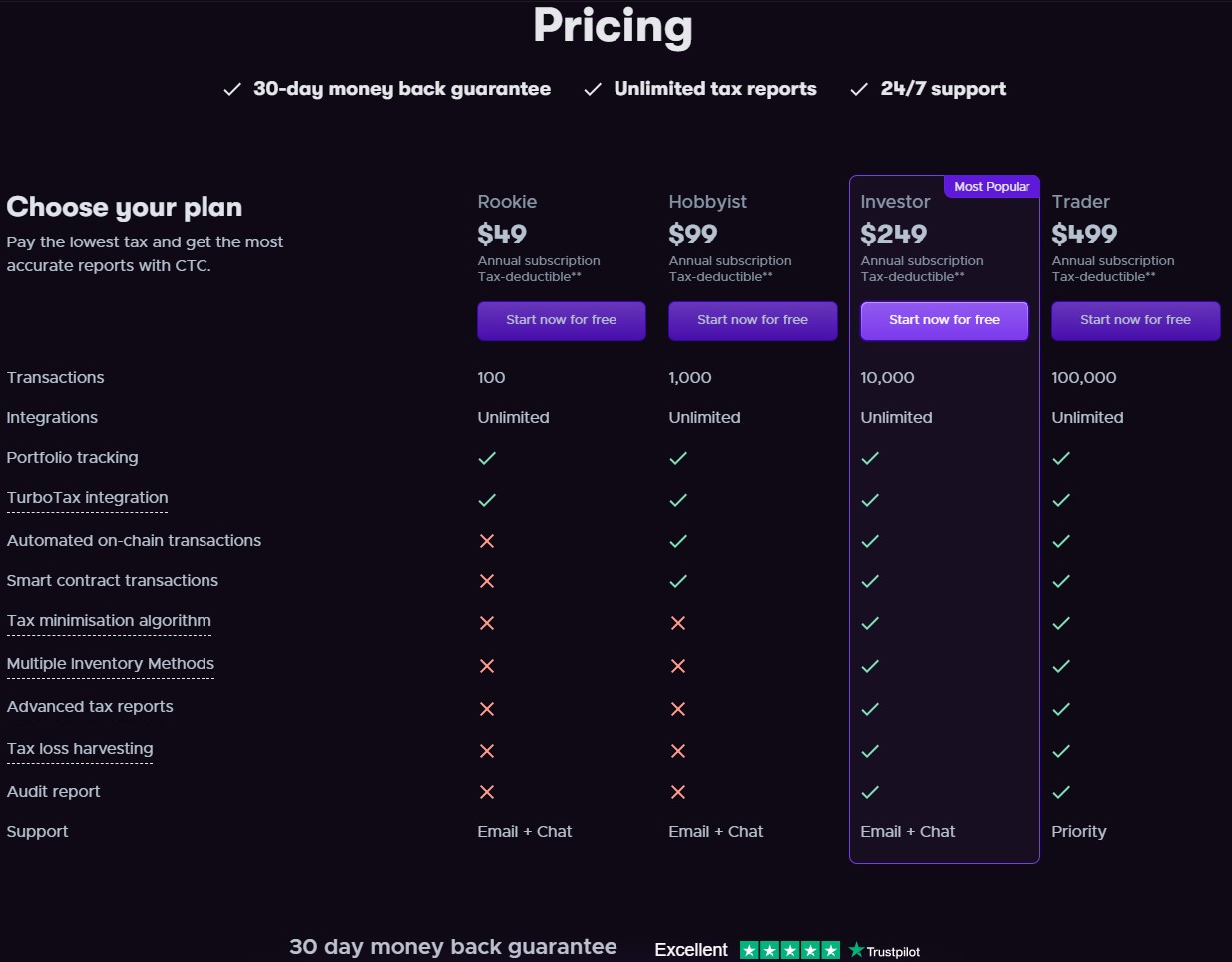Screen dimensions: 1232x962
Task: Start the Investor plan for free
Action: click(x=944, y=320)
